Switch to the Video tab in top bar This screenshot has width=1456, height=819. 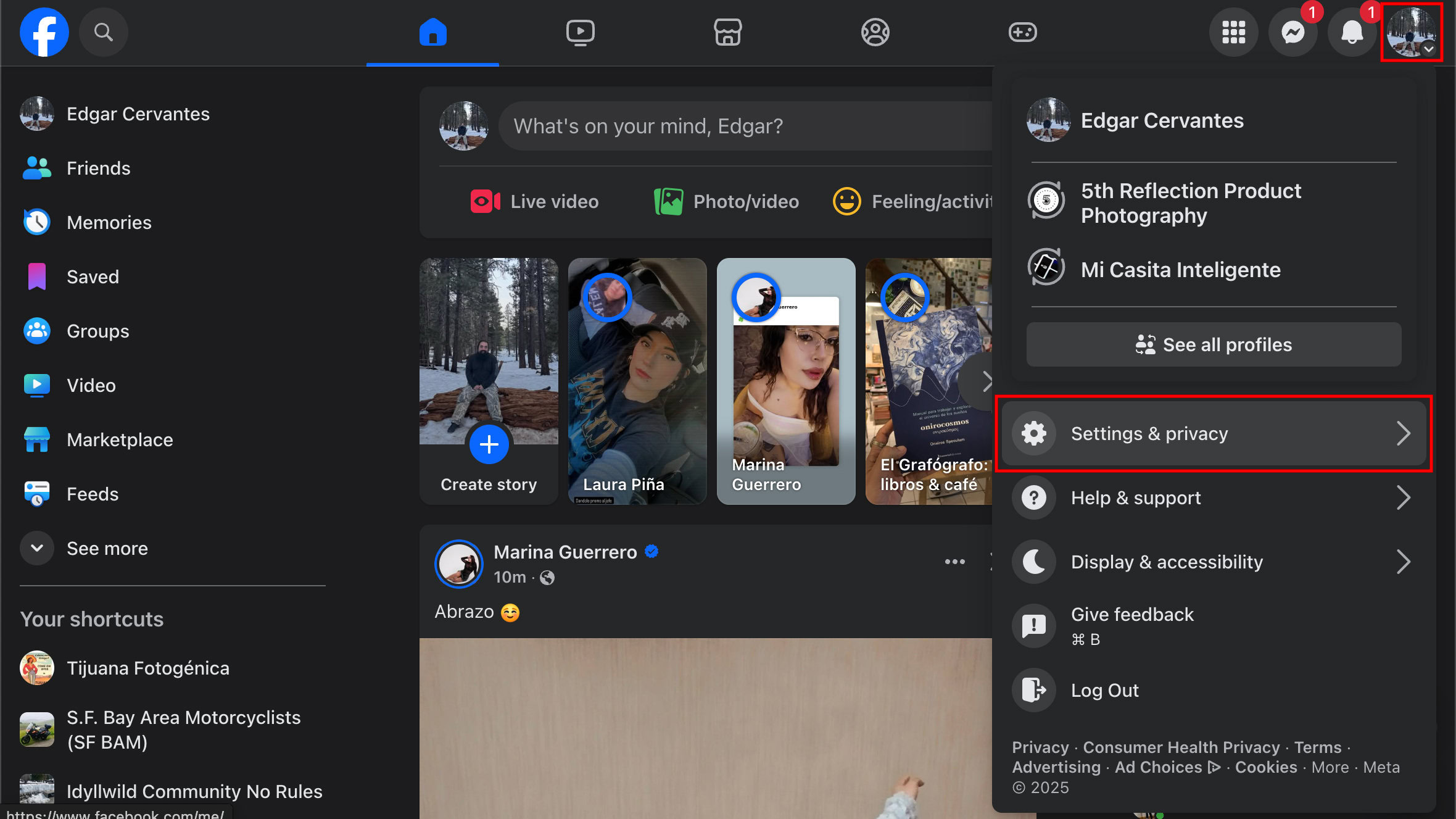pos(580,32)
